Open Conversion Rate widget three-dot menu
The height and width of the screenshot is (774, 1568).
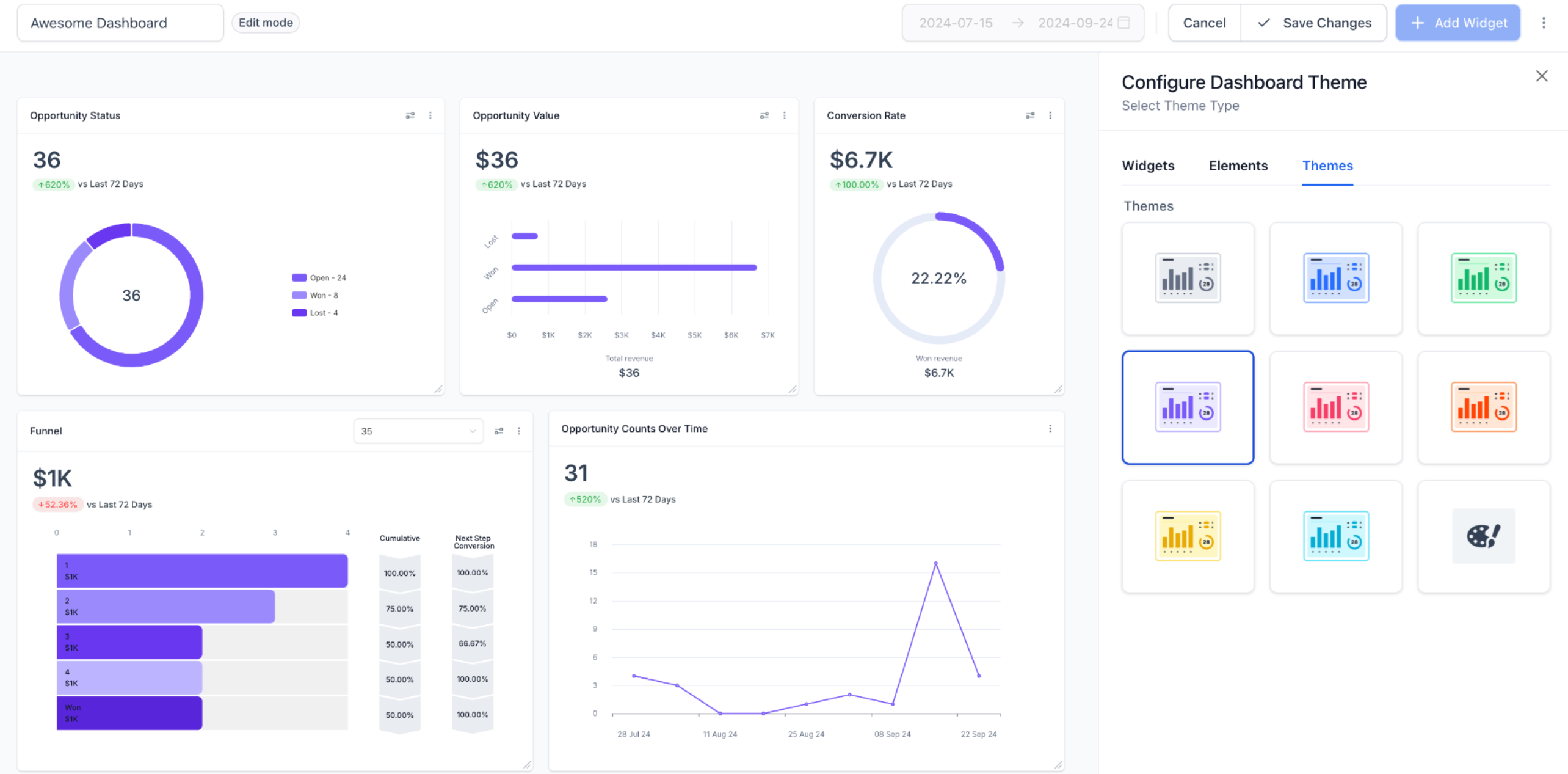[1050, 115]
